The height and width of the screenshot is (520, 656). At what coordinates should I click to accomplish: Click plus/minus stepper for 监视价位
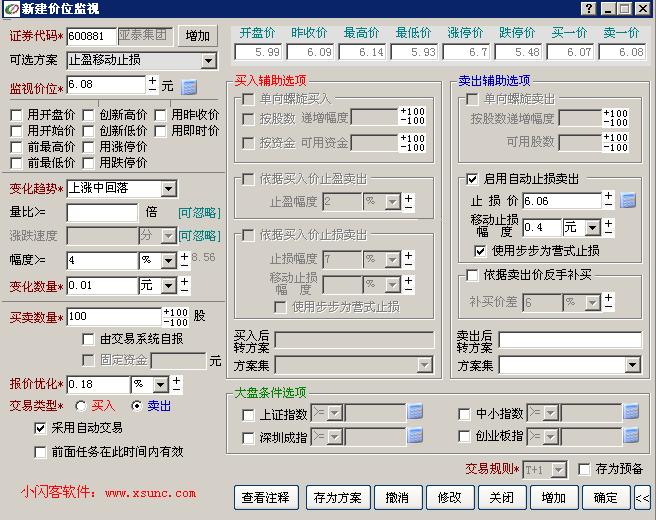(152, 84)
